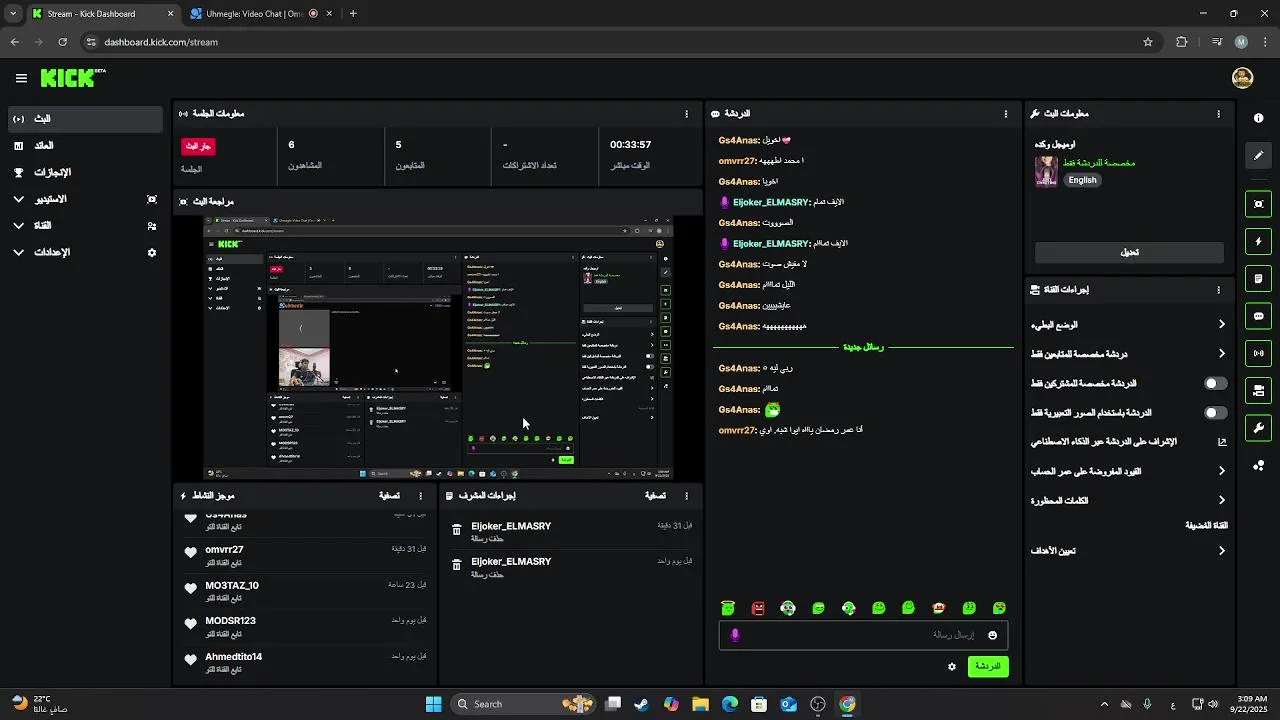
Task: Toggle the wrench stream info widget icon
Action: pos(1258,428)
